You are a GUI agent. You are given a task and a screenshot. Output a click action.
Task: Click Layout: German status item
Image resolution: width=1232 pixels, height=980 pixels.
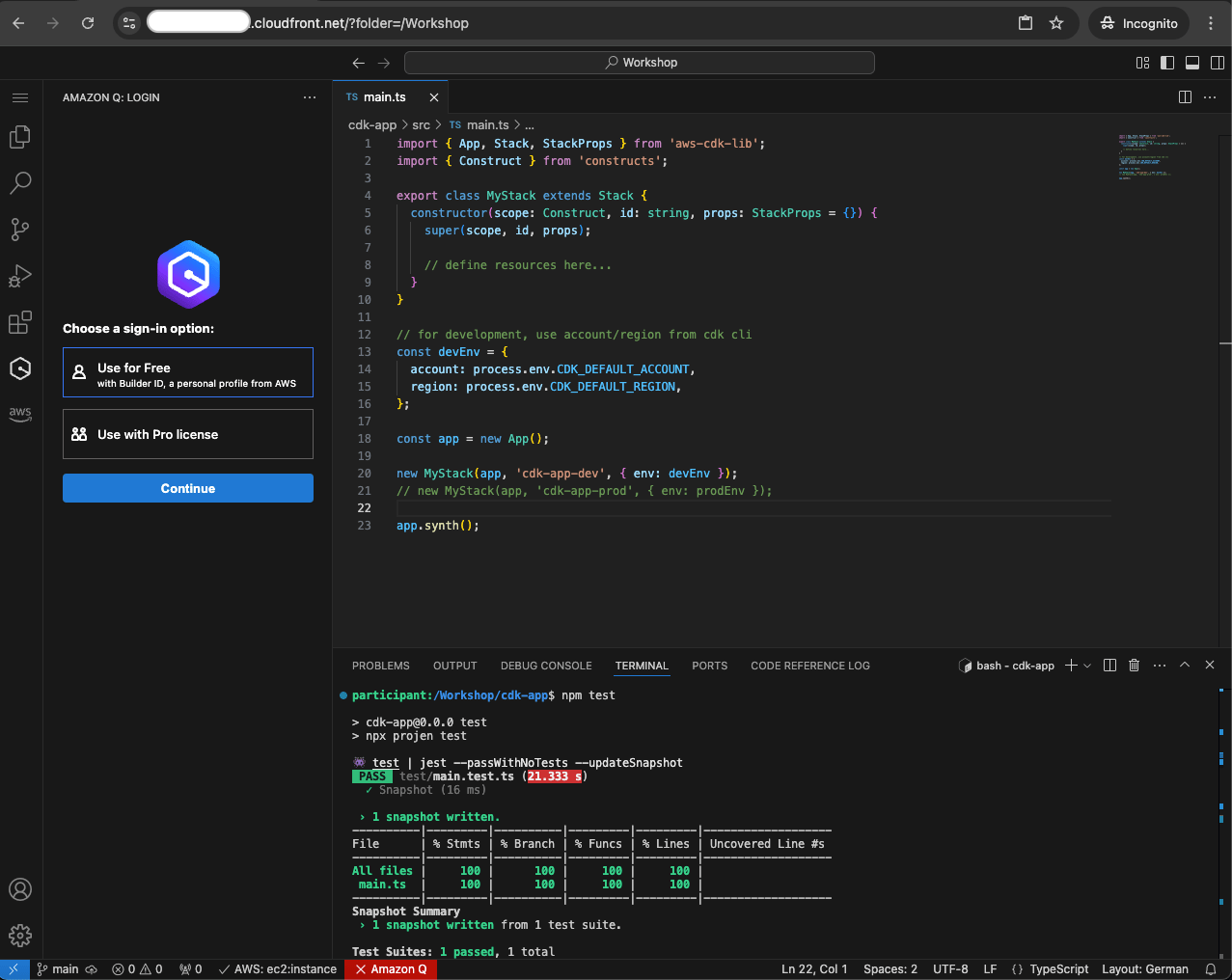(x=1145, y=969)
